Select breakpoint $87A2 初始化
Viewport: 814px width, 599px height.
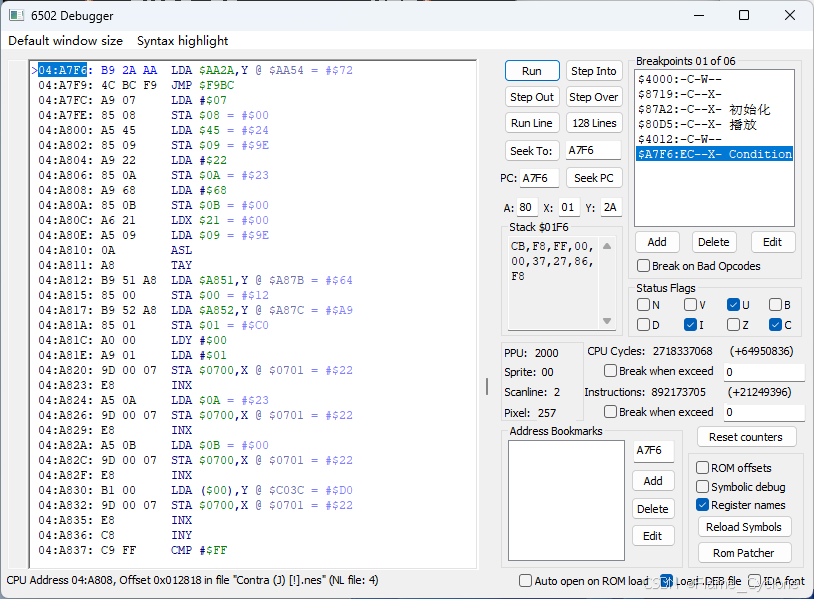coord(714,109)
